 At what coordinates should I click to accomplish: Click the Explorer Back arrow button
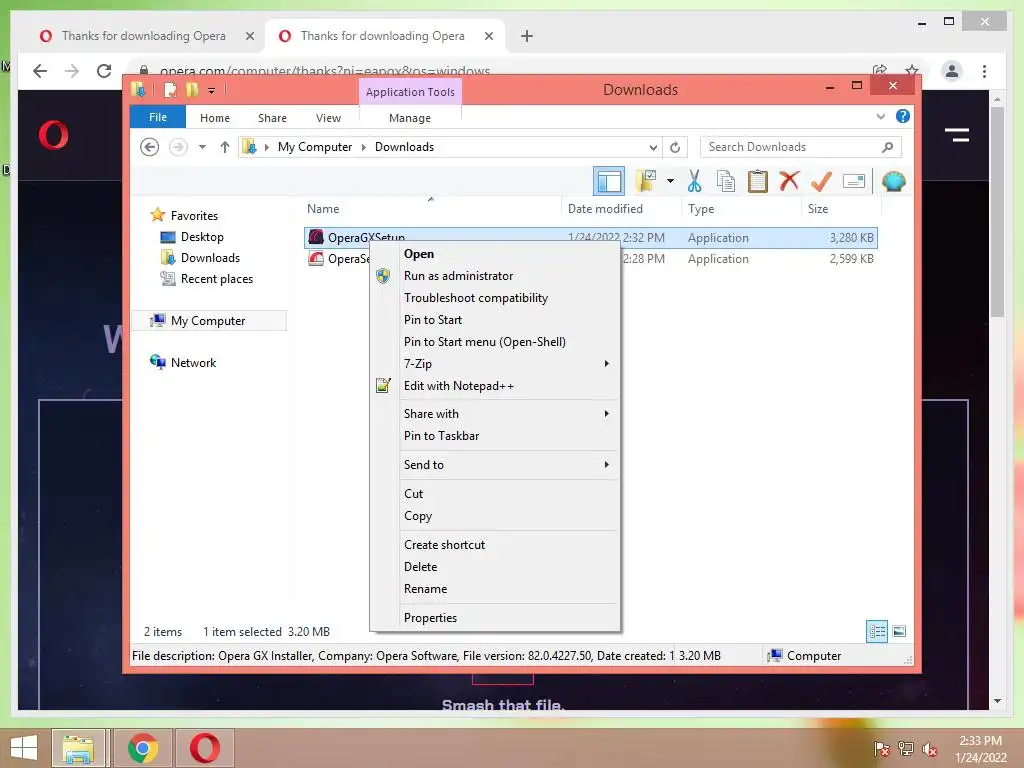coord(150,147)
